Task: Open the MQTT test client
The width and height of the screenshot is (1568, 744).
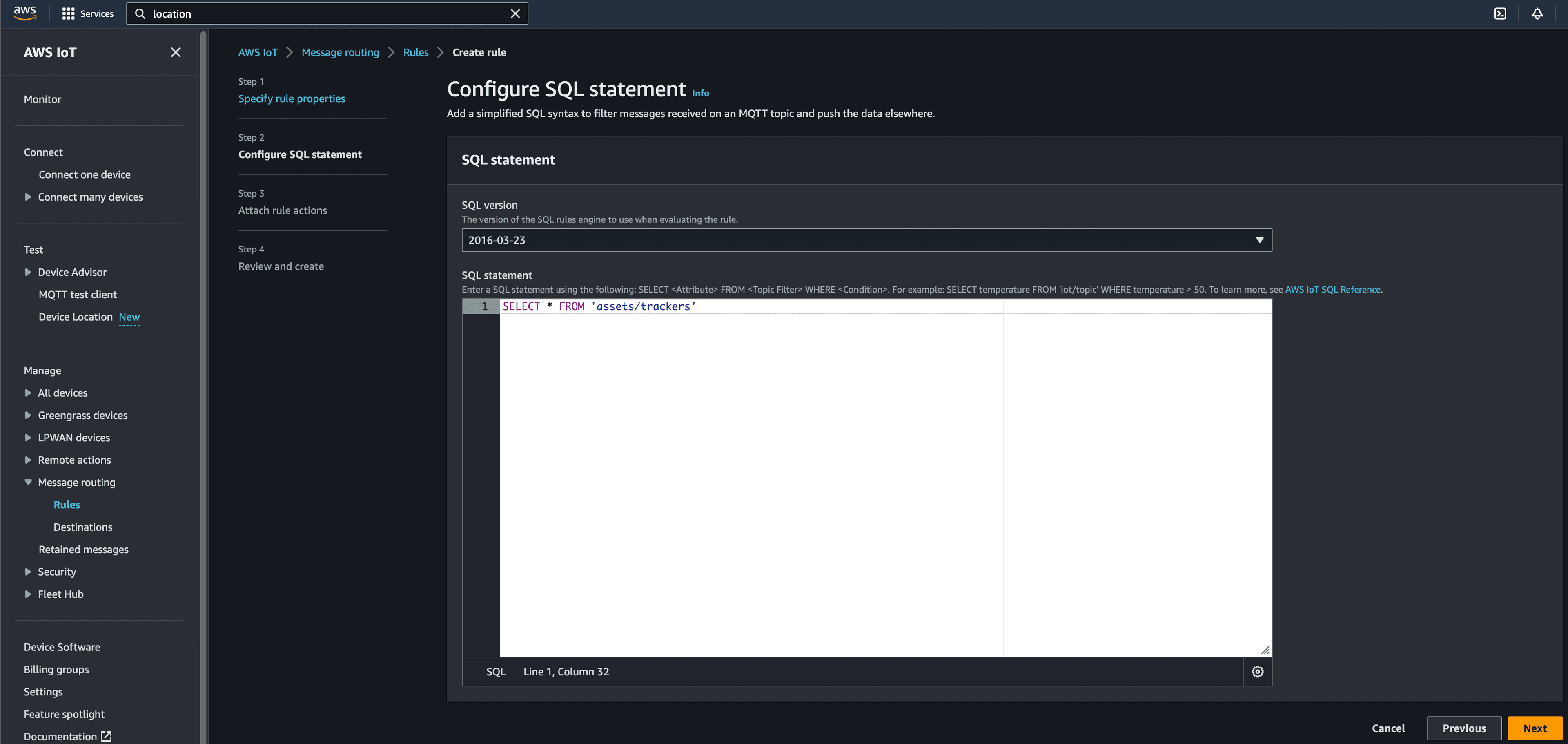Action: tap(78, 295)
